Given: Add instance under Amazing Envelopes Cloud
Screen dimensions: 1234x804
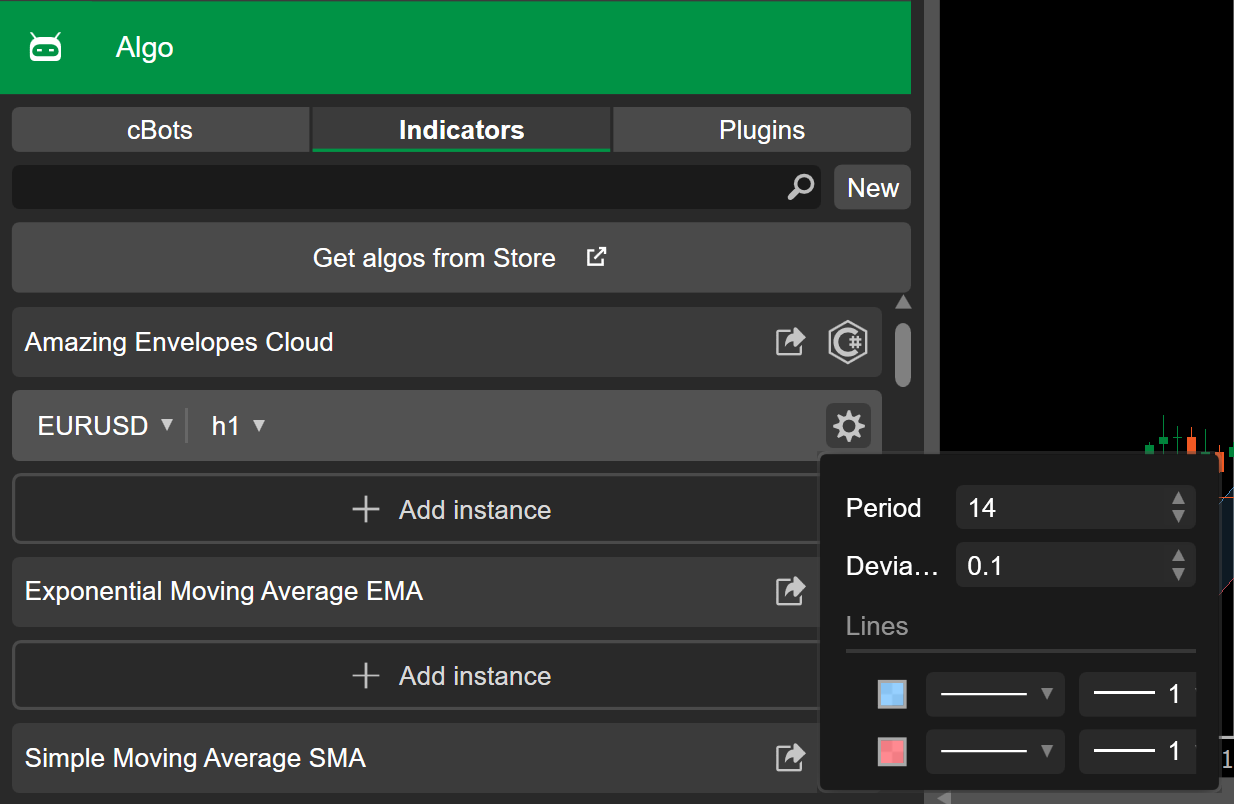Looking at the screenshot, I should [x=450, y=510].
